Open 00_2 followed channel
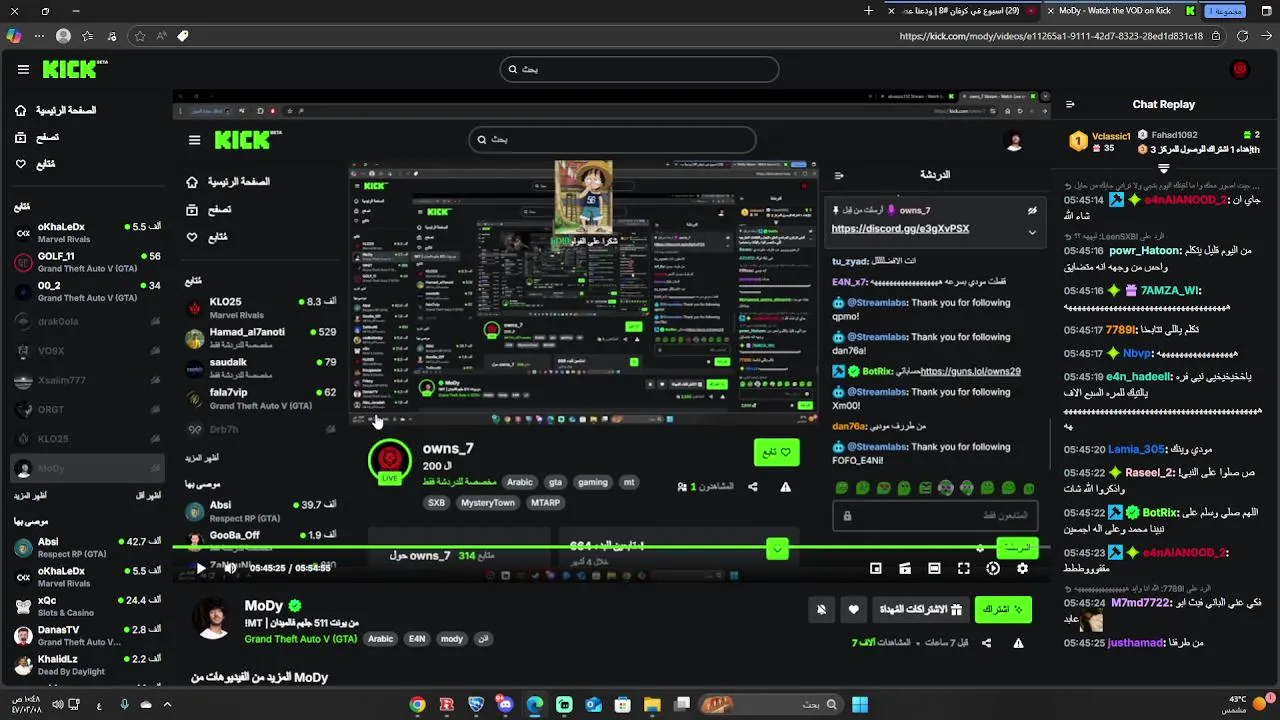 pos(86,291)
